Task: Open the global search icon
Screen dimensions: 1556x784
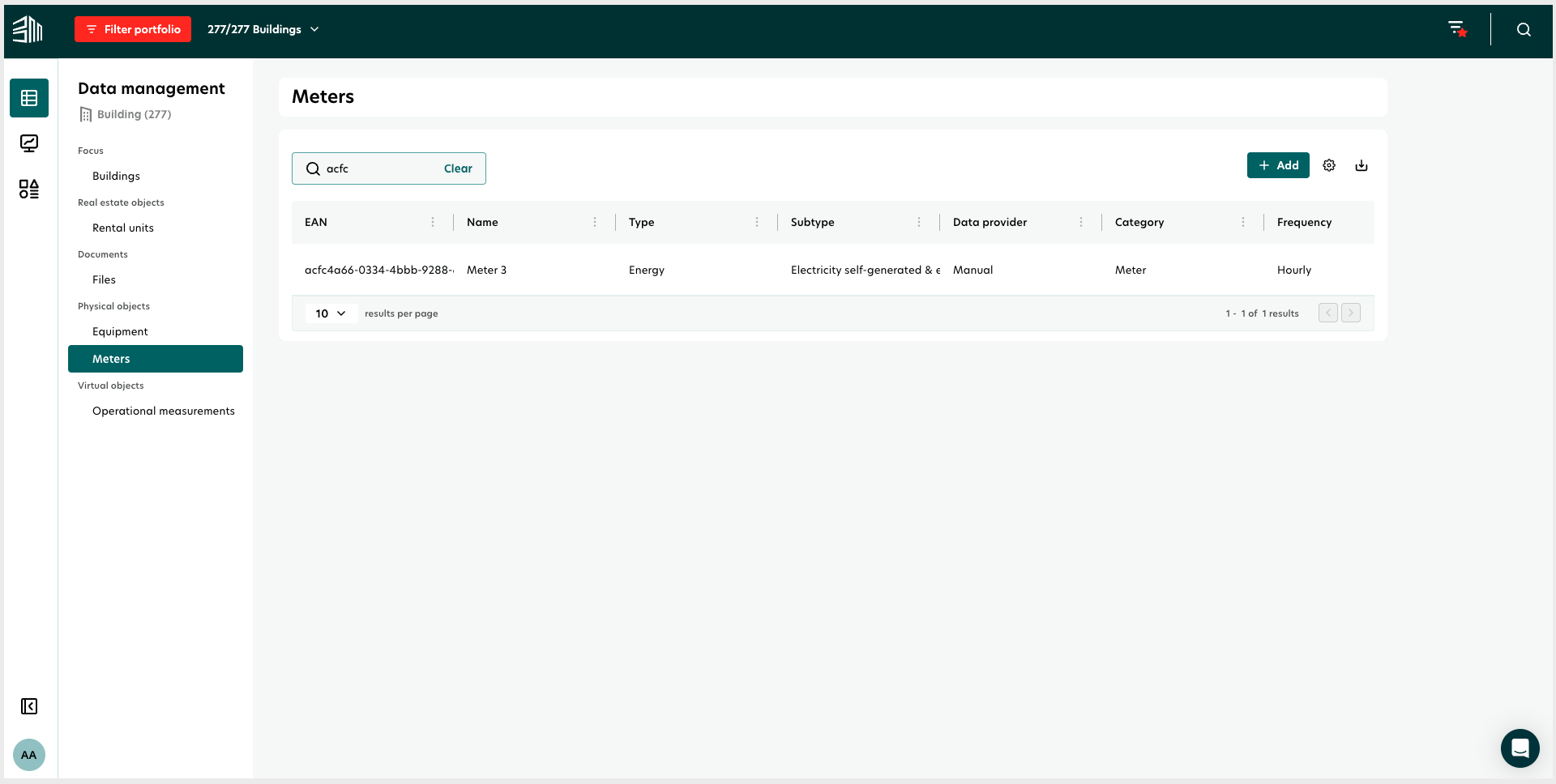Action: (x=1524, y=29)
